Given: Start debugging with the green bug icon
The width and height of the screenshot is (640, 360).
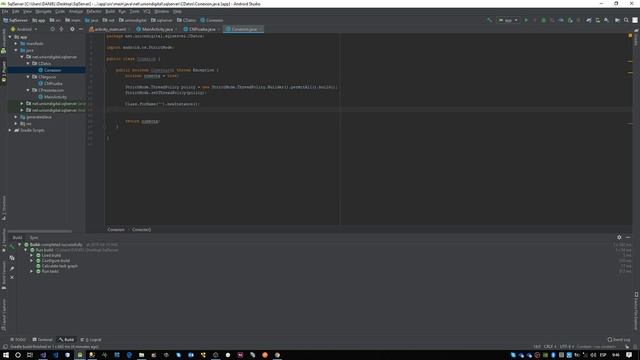Looking at the screenshot, I should [x=543, y=20].
